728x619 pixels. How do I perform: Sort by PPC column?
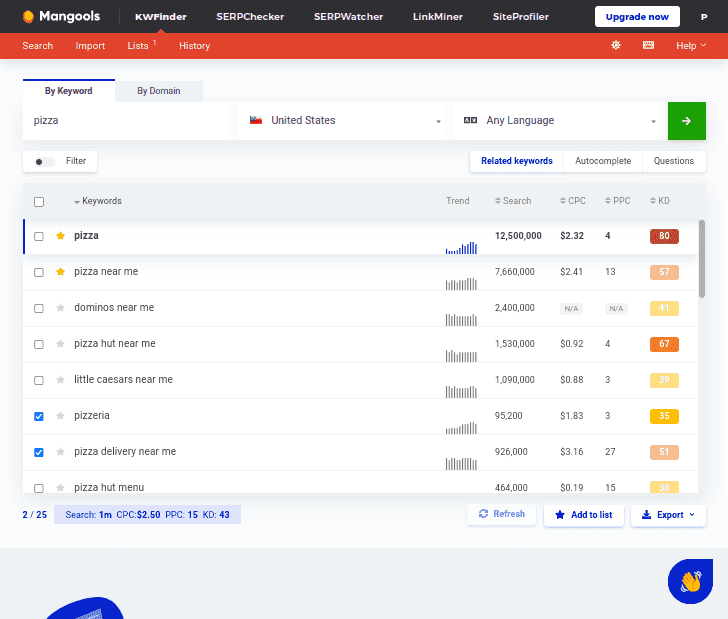point(618,201)
